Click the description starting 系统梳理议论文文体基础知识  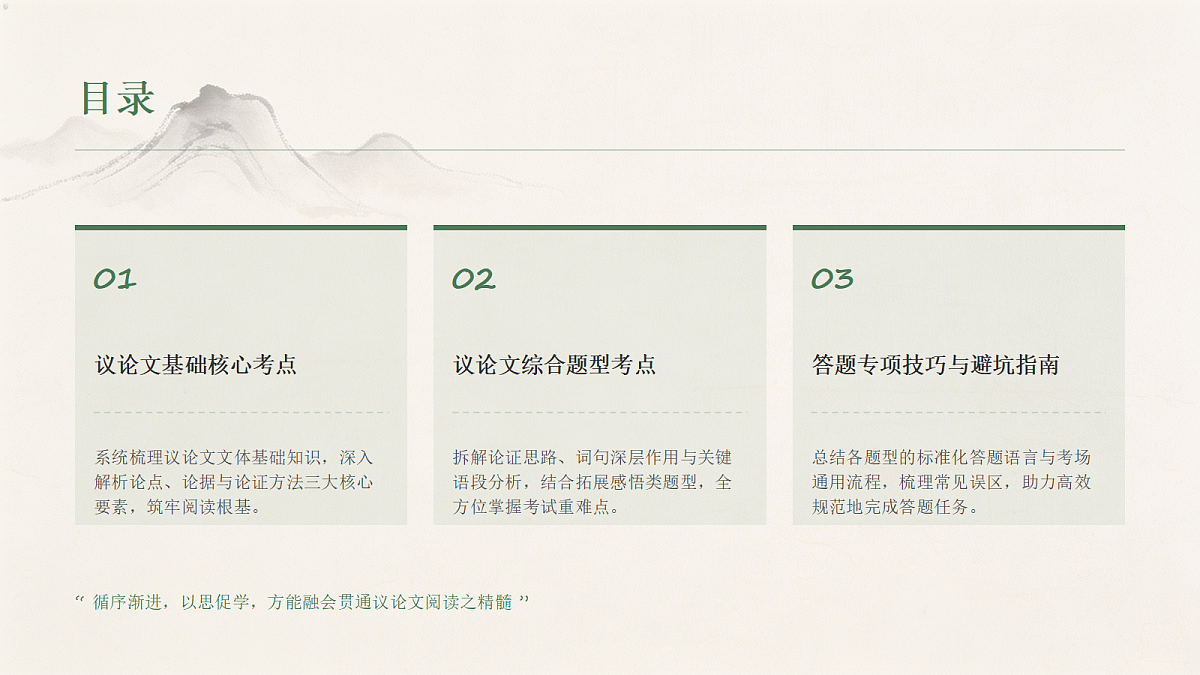click(234, 482)
